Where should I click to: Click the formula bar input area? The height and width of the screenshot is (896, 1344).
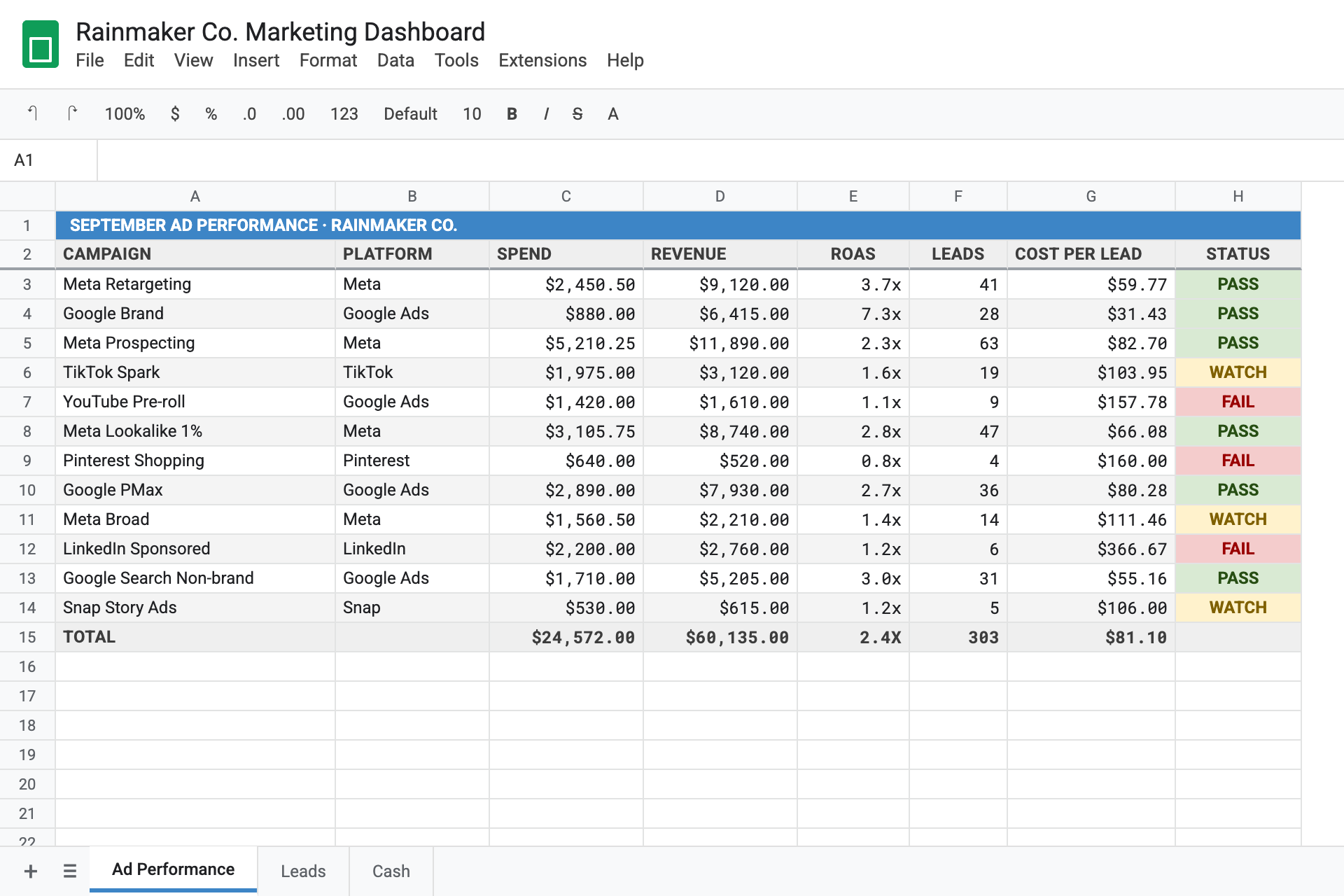(x=720, y=160)
